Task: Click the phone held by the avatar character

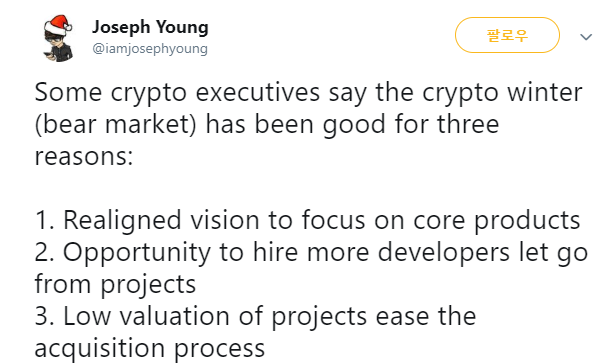Action: coord(48,56)
